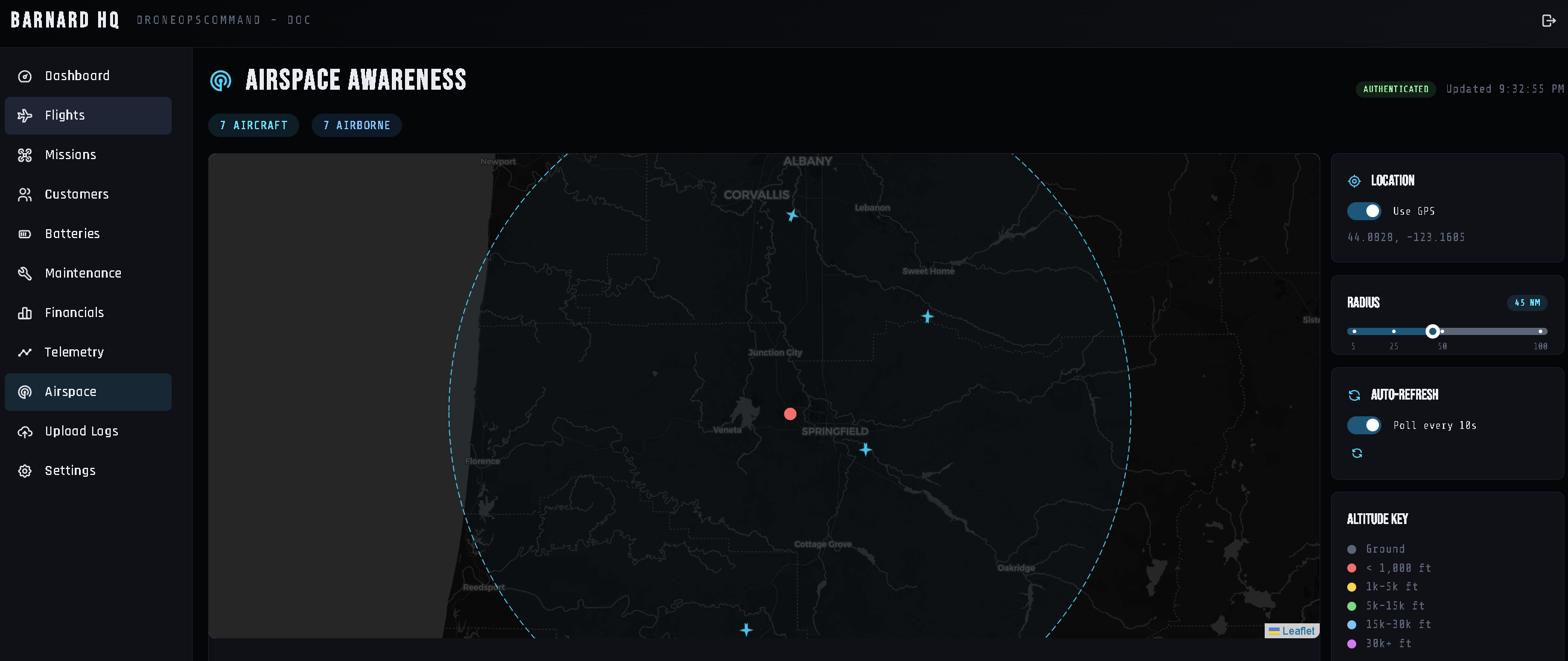Click the DRONEOPSCOMMAND - DOC header text
Screen dimensions: 1568x661
pyautogui.click(x=223, y=20)
